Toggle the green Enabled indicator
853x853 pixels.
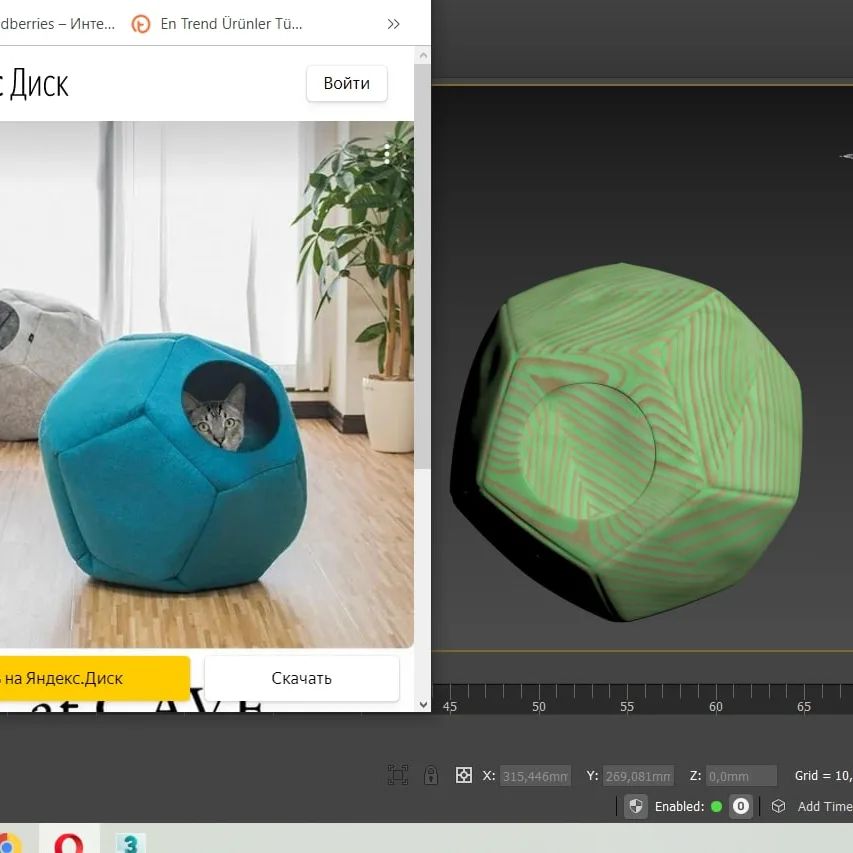pos(716,806)
